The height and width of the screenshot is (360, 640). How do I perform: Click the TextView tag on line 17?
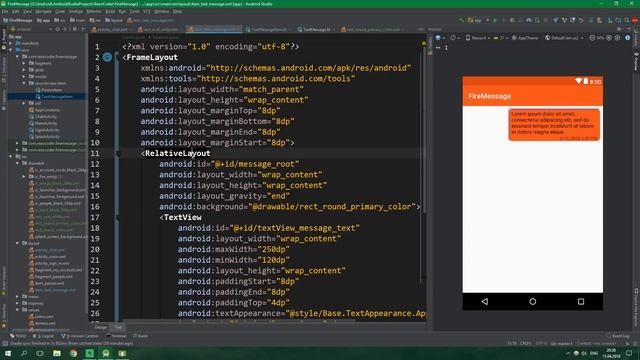(x=182, y=218)
